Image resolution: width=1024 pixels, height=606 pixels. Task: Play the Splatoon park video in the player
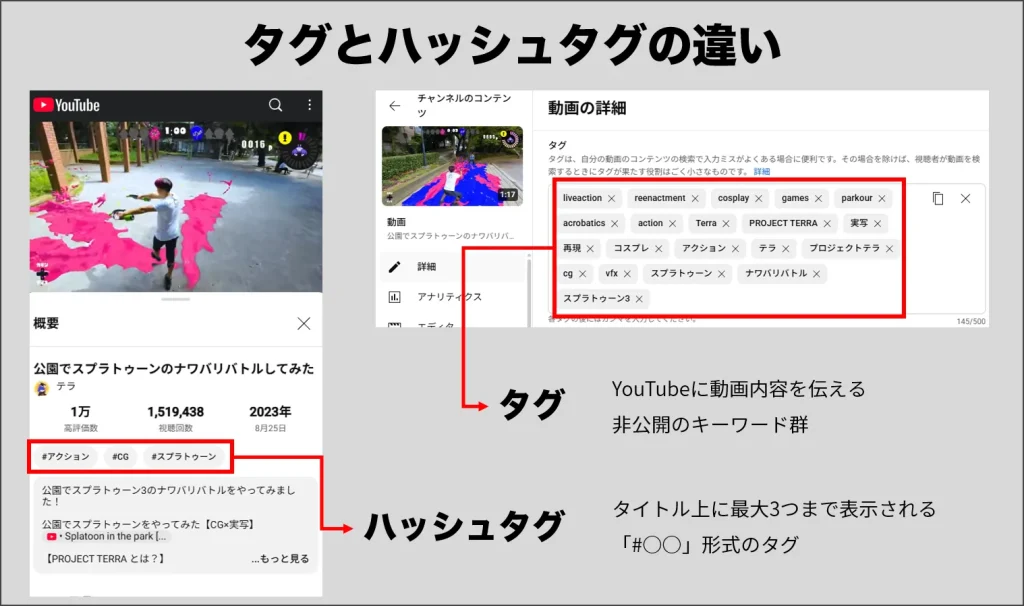point(176,206)
